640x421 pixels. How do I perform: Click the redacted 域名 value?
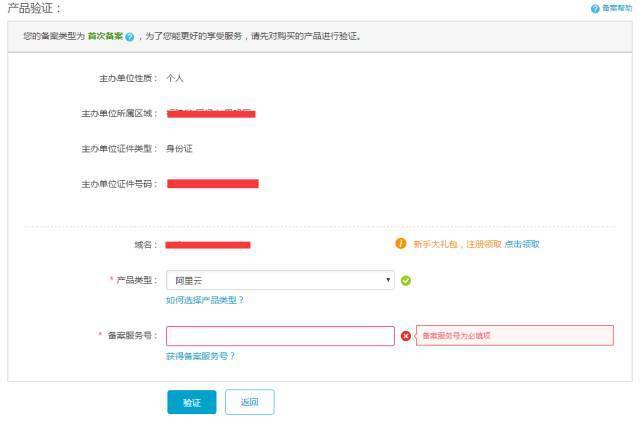208,245
